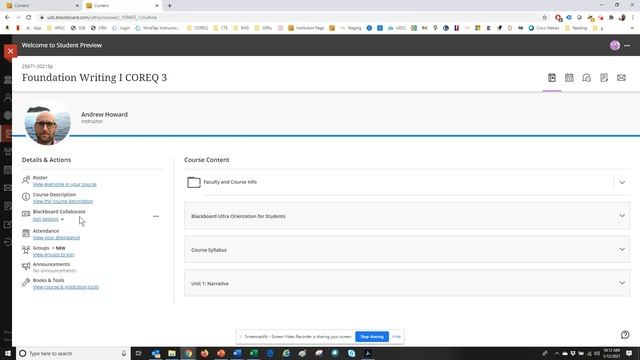640x360 pixels.
Task: Open 'View your attendance' link
Action: (56, 238)
